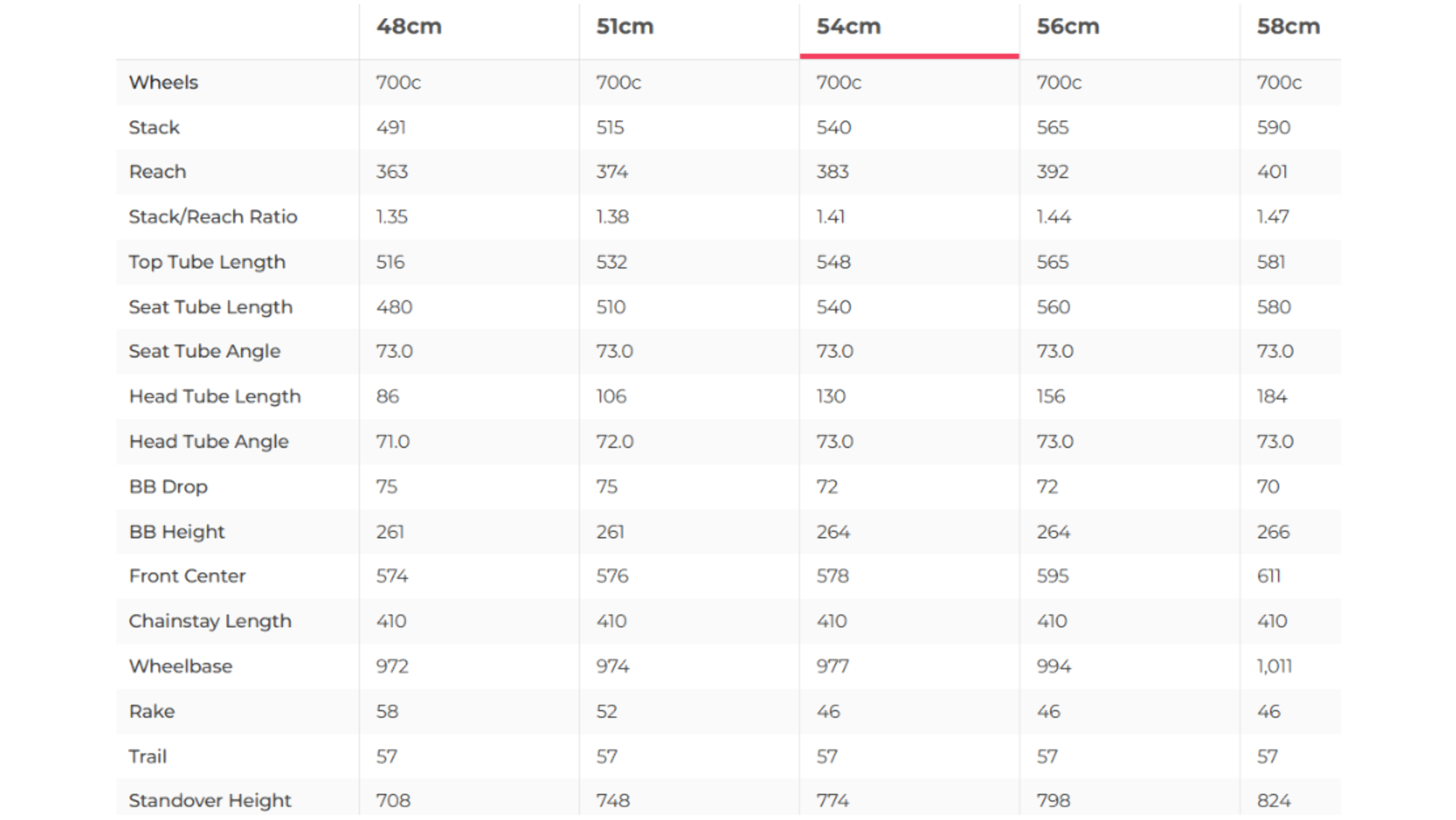Click the Standover Height row label
Screen dimensions: 1456x820
coord(210,801)
